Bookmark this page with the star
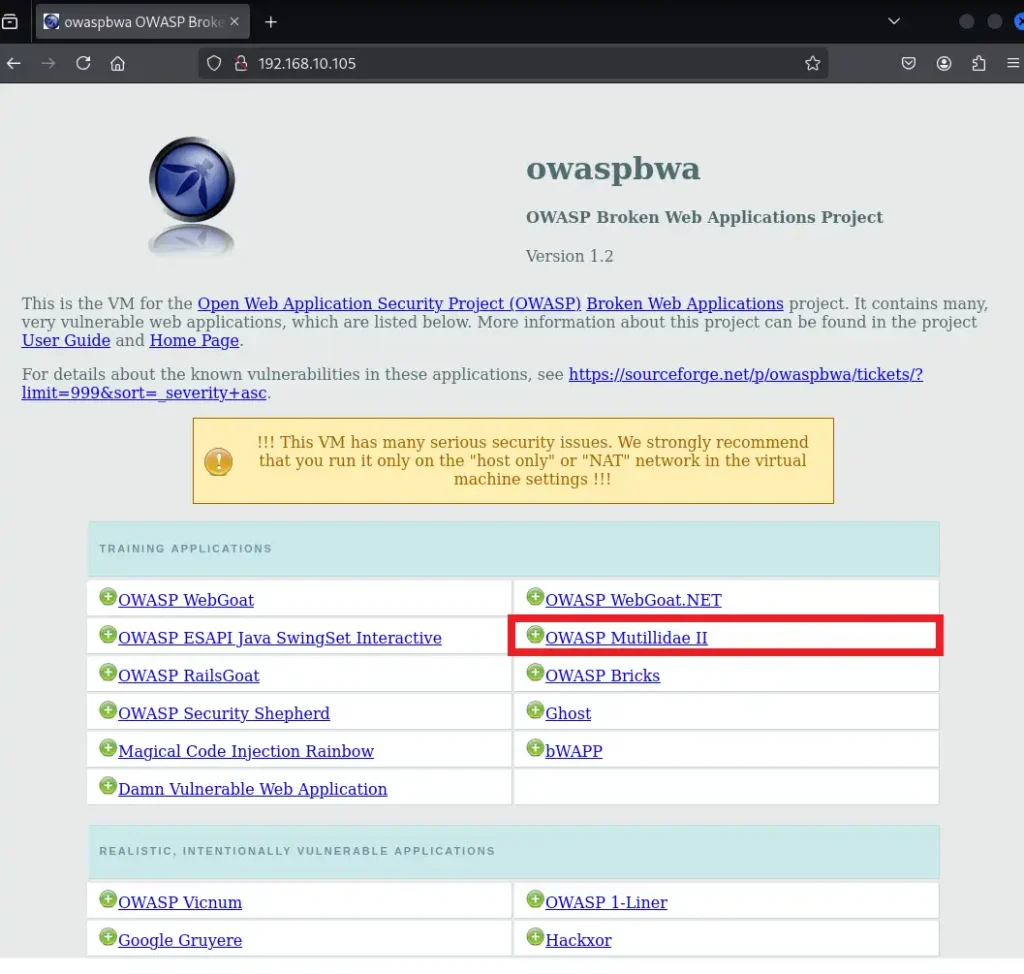Viewport: 1024px width, 974px height. pos(812,63)
